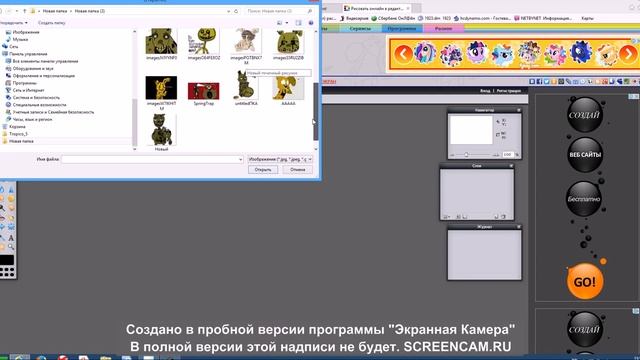640x360 pixels.
Task: Select the AAAAA image thumbnail
Action: [288, 87]
